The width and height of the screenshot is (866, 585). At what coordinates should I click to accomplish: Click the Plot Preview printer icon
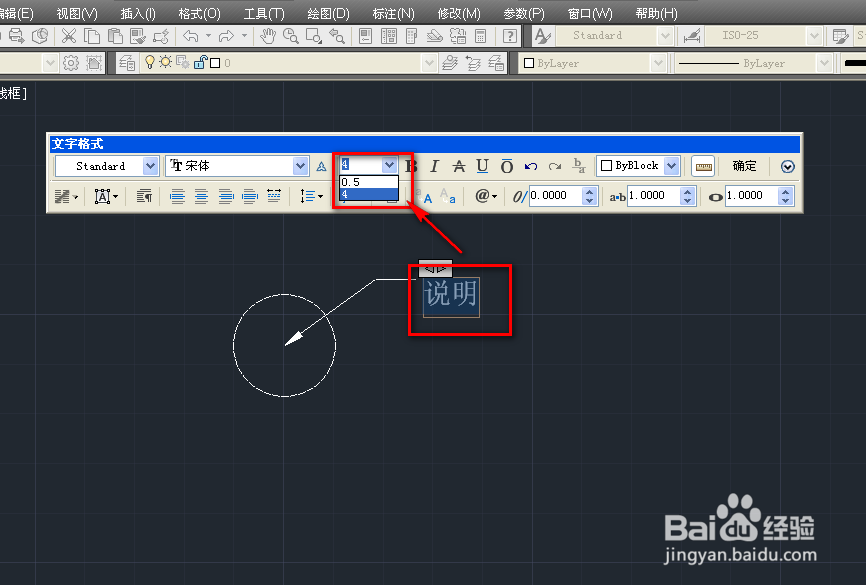click(17, 36)
